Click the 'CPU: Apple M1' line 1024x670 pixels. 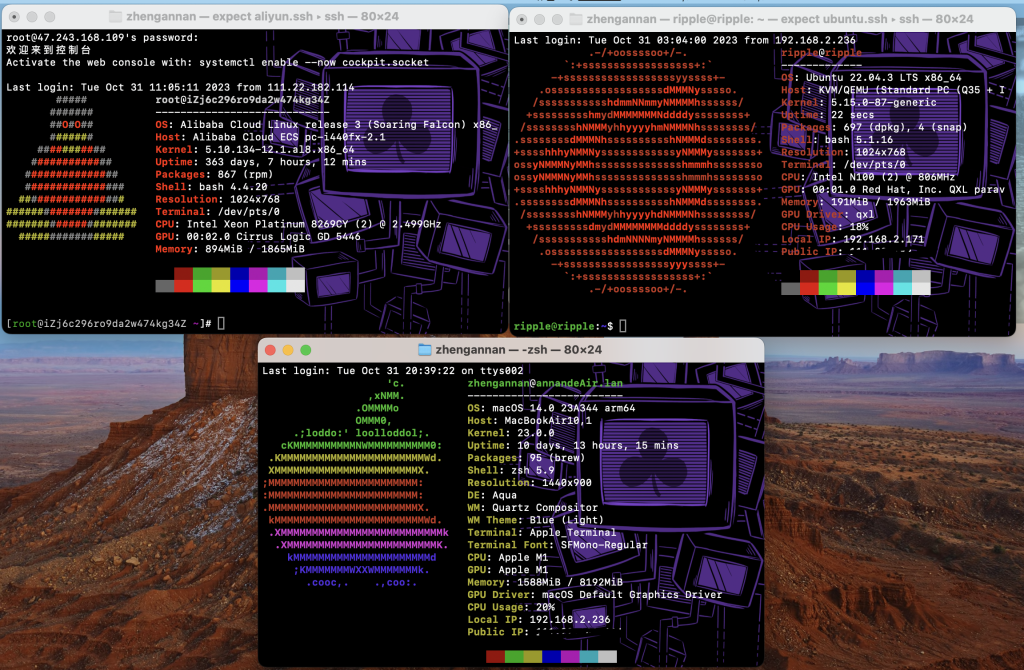tap(507, 557)
